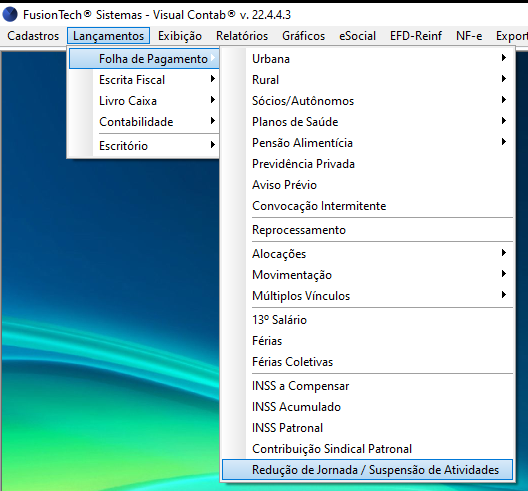The height and width of the screenshot is (491, 528).
Task: Open the Gráficos menu
Action: tap(303, 36)
